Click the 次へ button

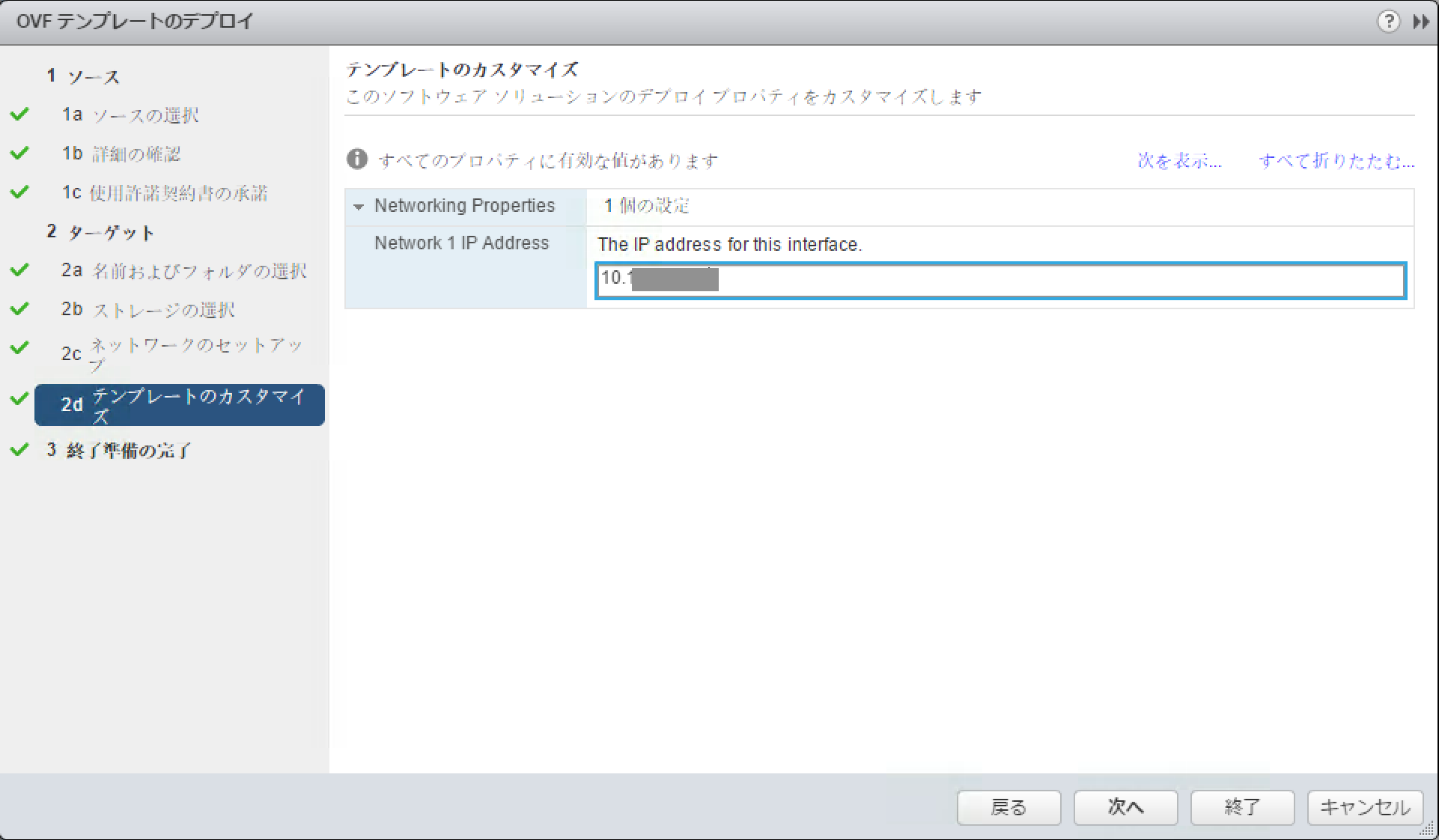click(1125, 808)
